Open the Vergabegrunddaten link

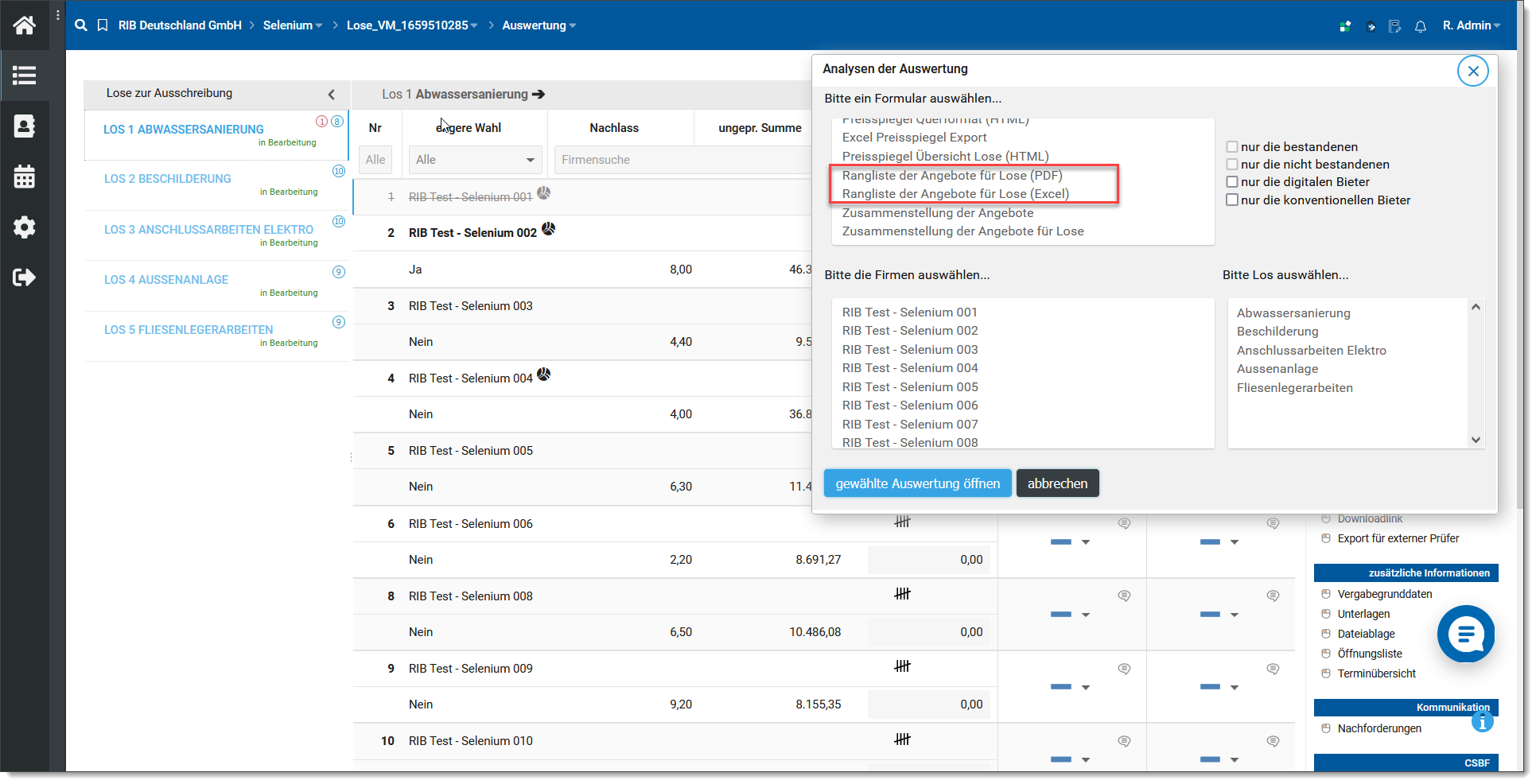pos(1385,594)
